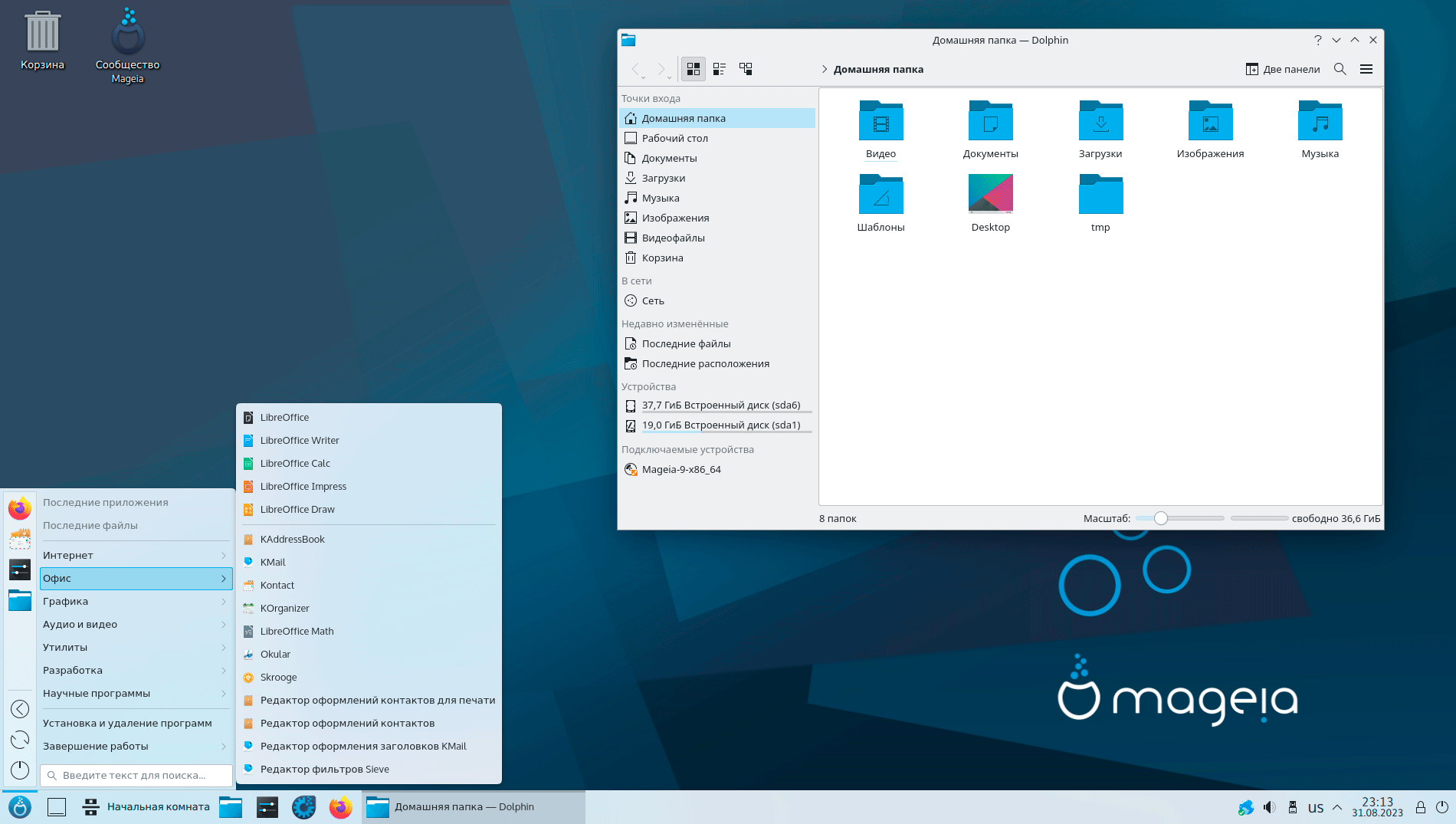1456x824 pixels.
Task: Select Okular in the Office submenu
Action: click(x=275, y=655)
